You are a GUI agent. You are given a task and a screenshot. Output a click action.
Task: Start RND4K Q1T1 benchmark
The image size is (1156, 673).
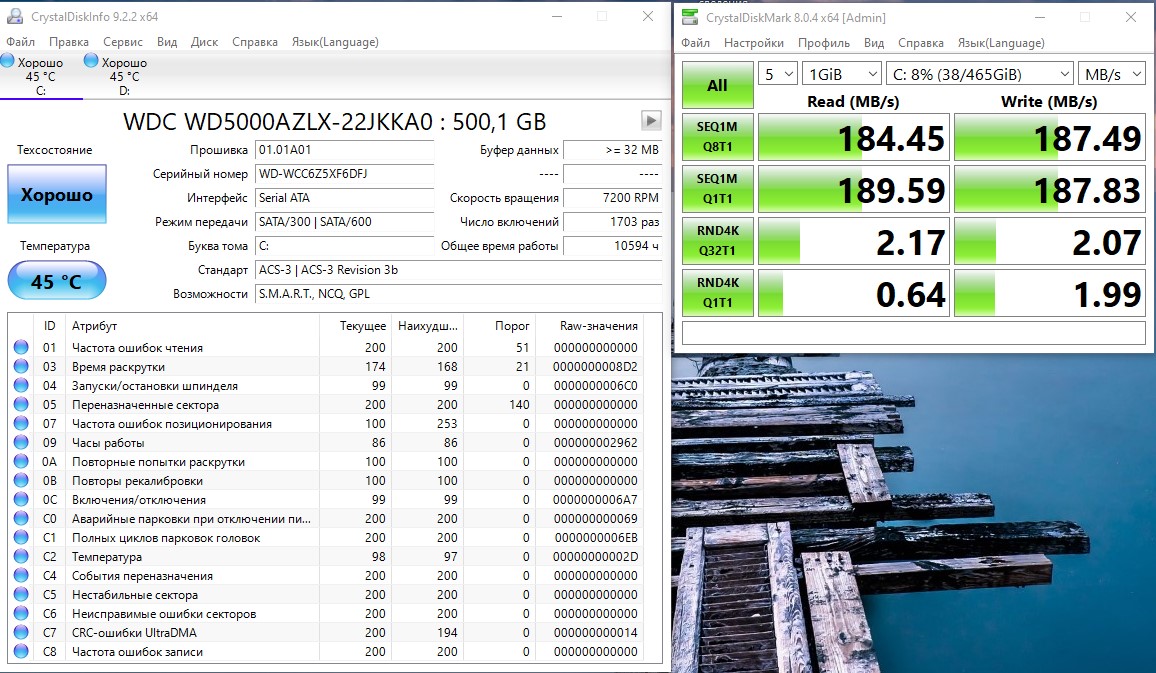717,293
